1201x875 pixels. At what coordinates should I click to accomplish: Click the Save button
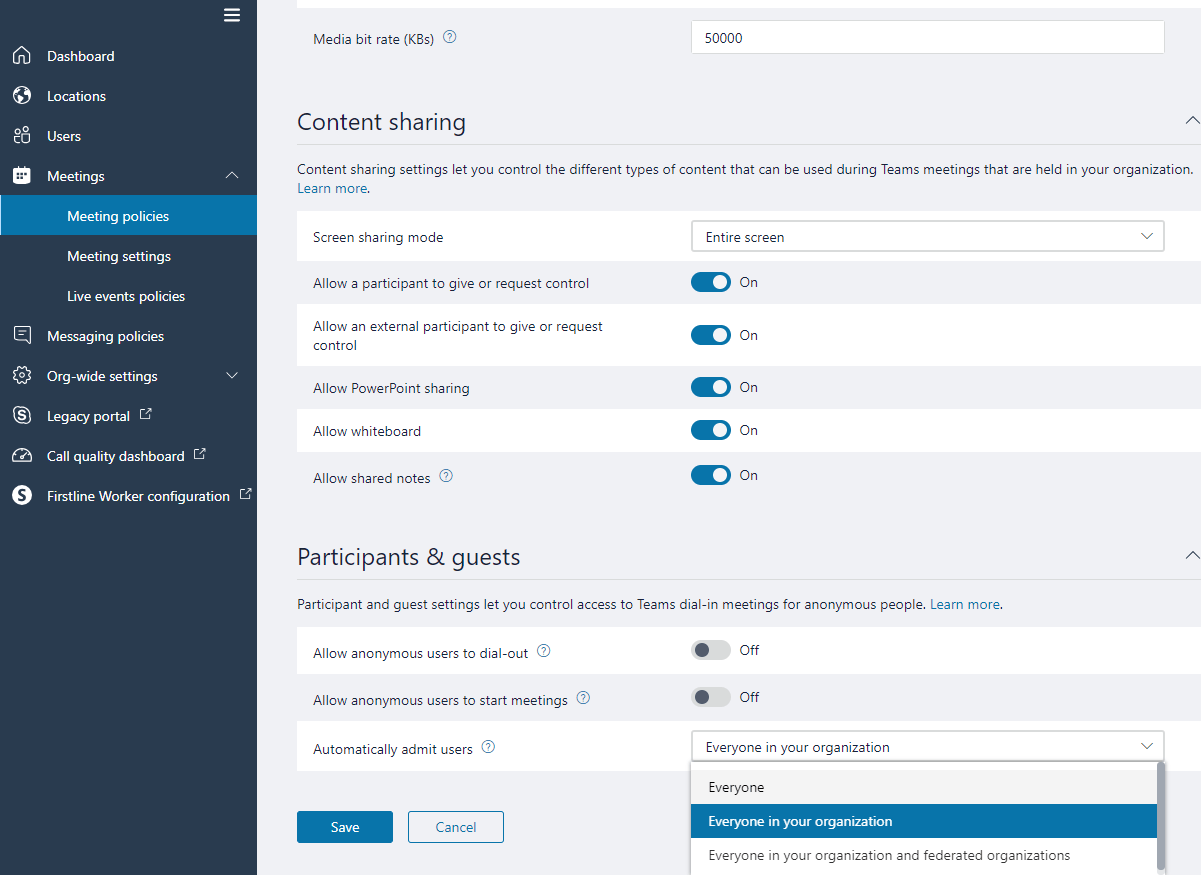tap(345, 827)
